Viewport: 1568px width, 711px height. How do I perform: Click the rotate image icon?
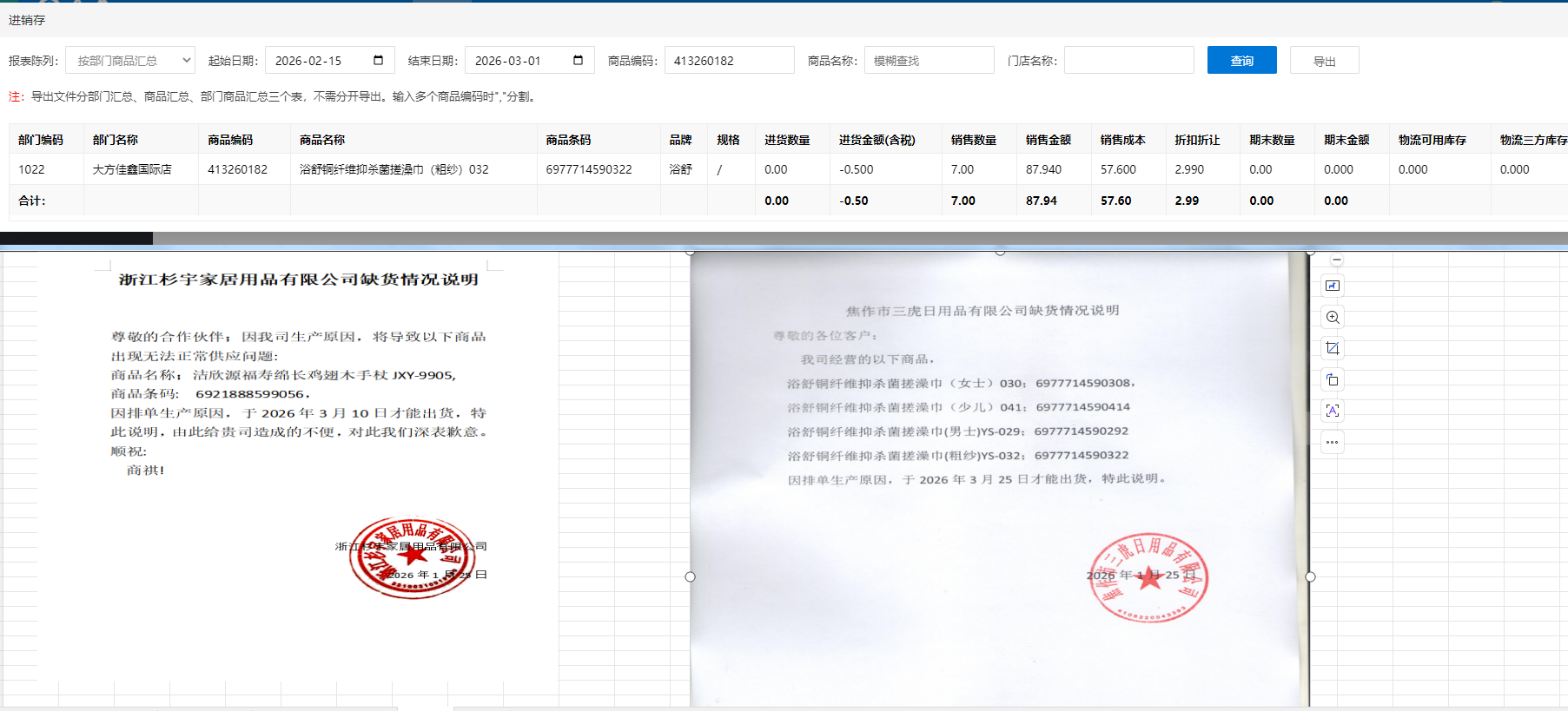(x=1333, y=380)
